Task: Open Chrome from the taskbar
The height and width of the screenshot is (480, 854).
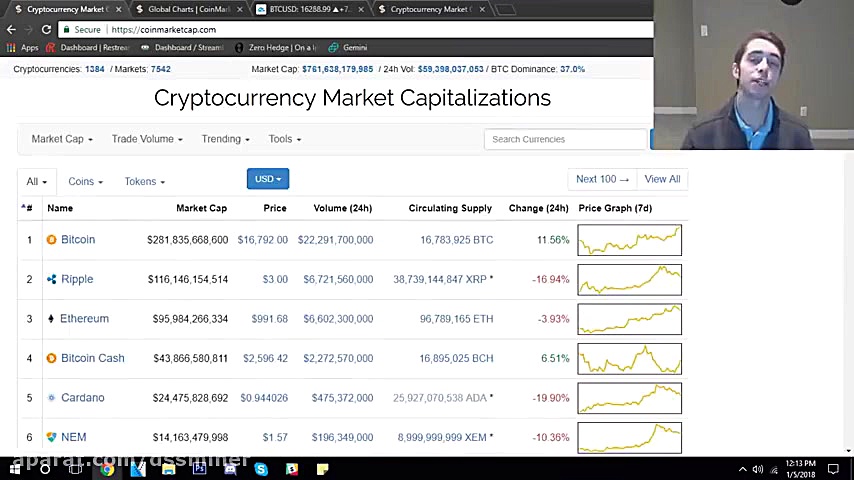Action: click(107, 469)
